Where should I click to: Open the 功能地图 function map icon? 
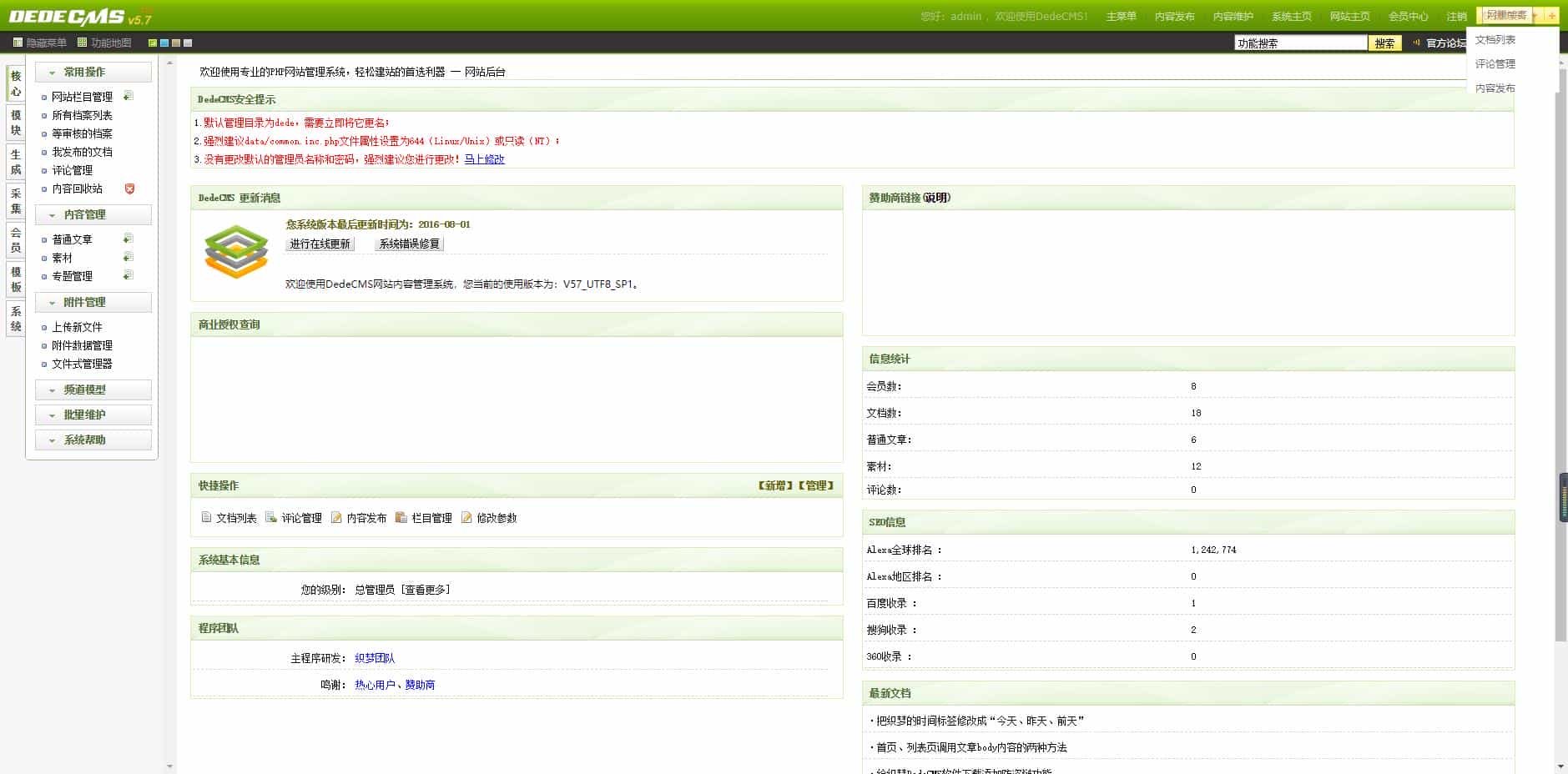82,43
